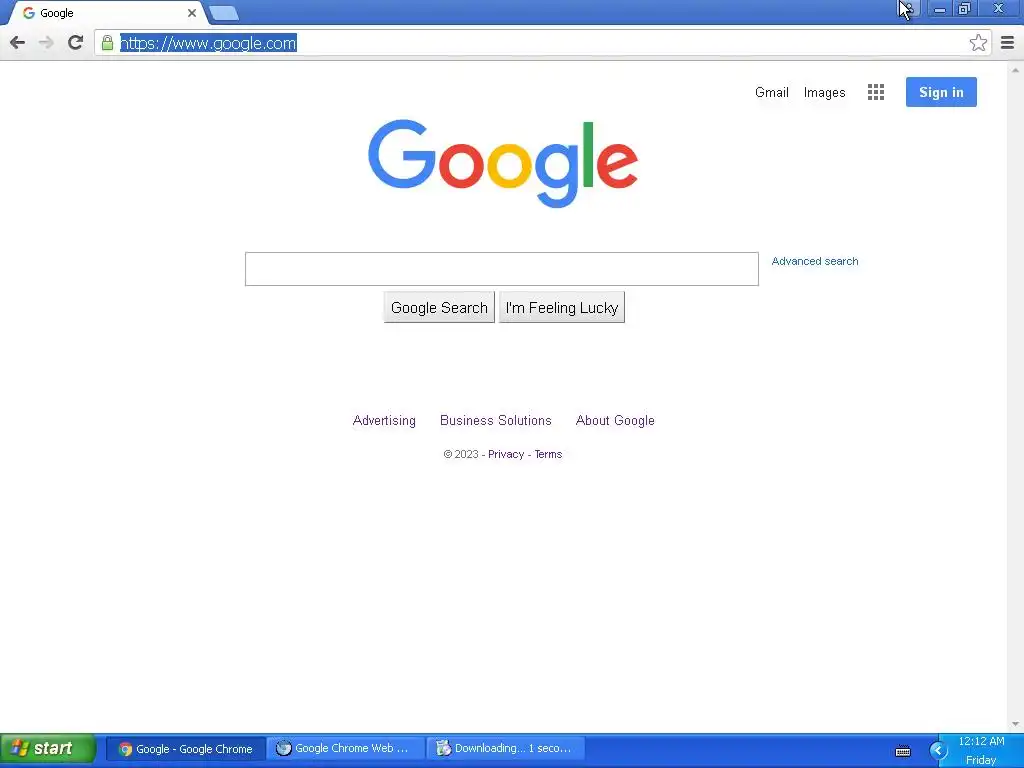Open Images link

point(824,93)
